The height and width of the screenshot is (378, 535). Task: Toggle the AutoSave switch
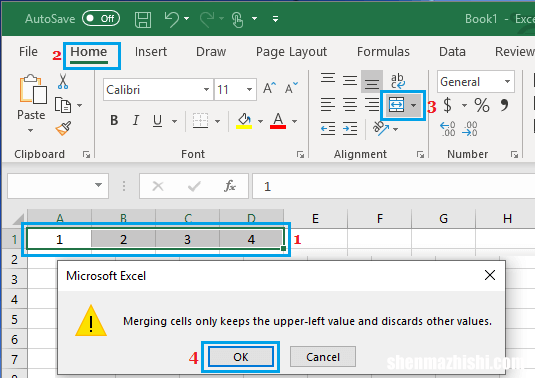coord(101,18)
